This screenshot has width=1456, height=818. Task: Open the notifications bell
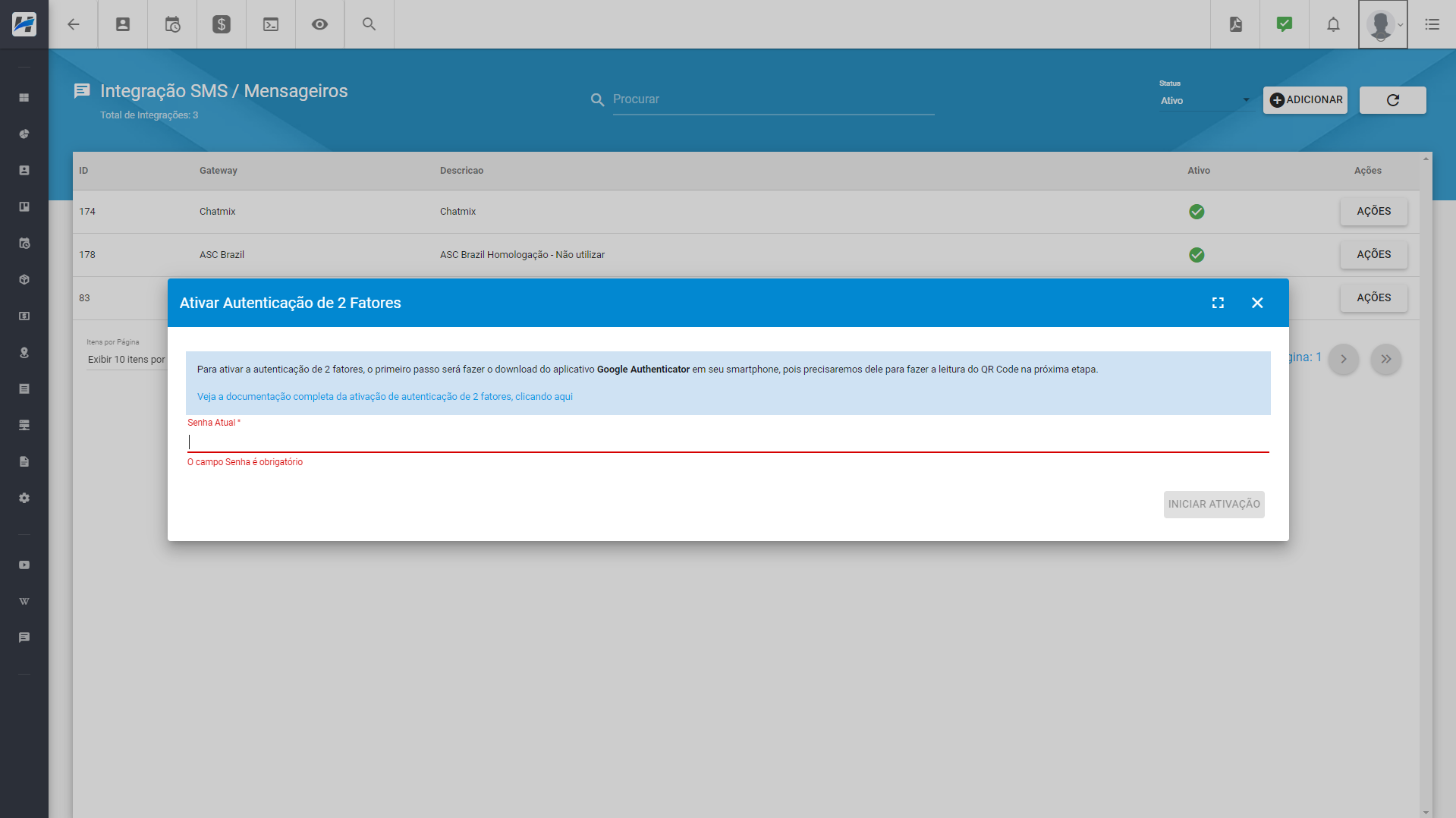pos(1333,24)
